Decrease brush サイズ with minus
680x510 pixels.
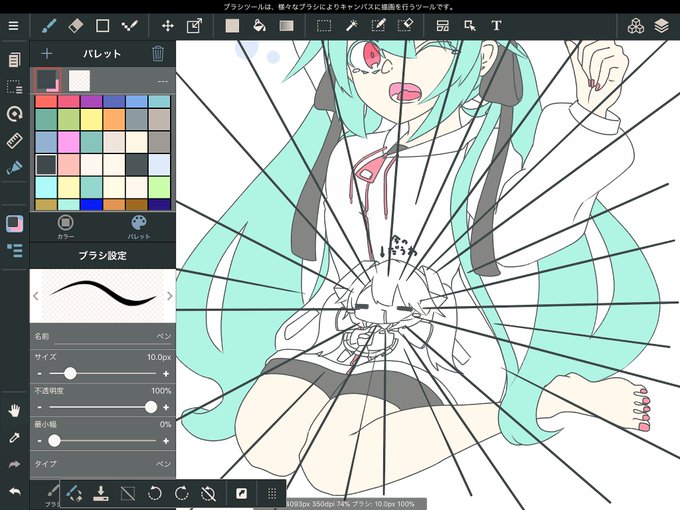point(40,373)
